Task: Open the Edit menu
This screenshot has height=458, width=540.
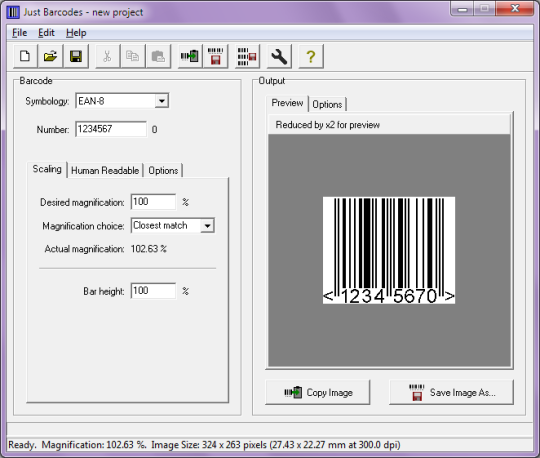Action: [46, 33]
